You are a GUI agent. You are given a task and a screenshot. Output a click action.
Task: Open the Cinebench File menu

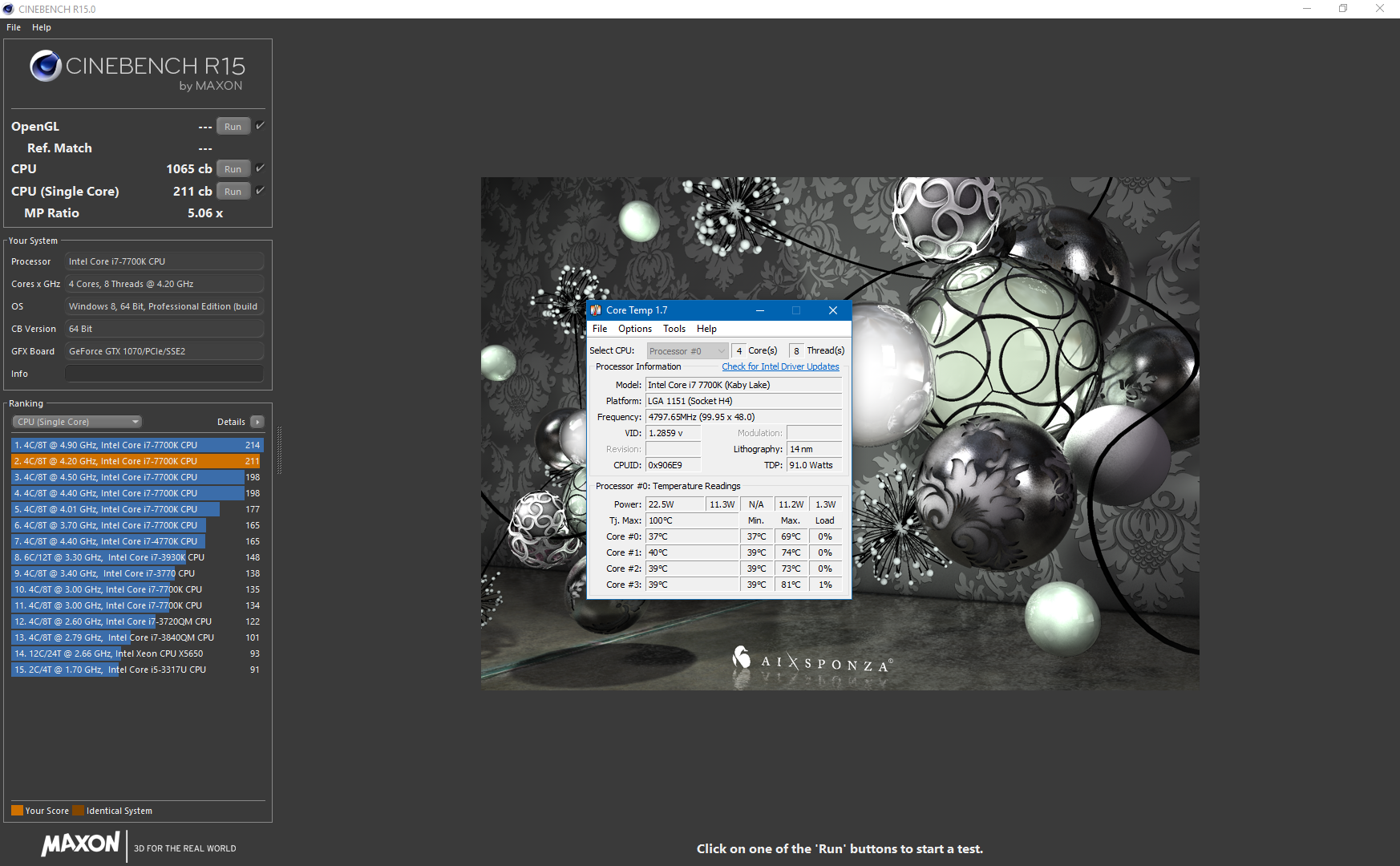[14, 27]
